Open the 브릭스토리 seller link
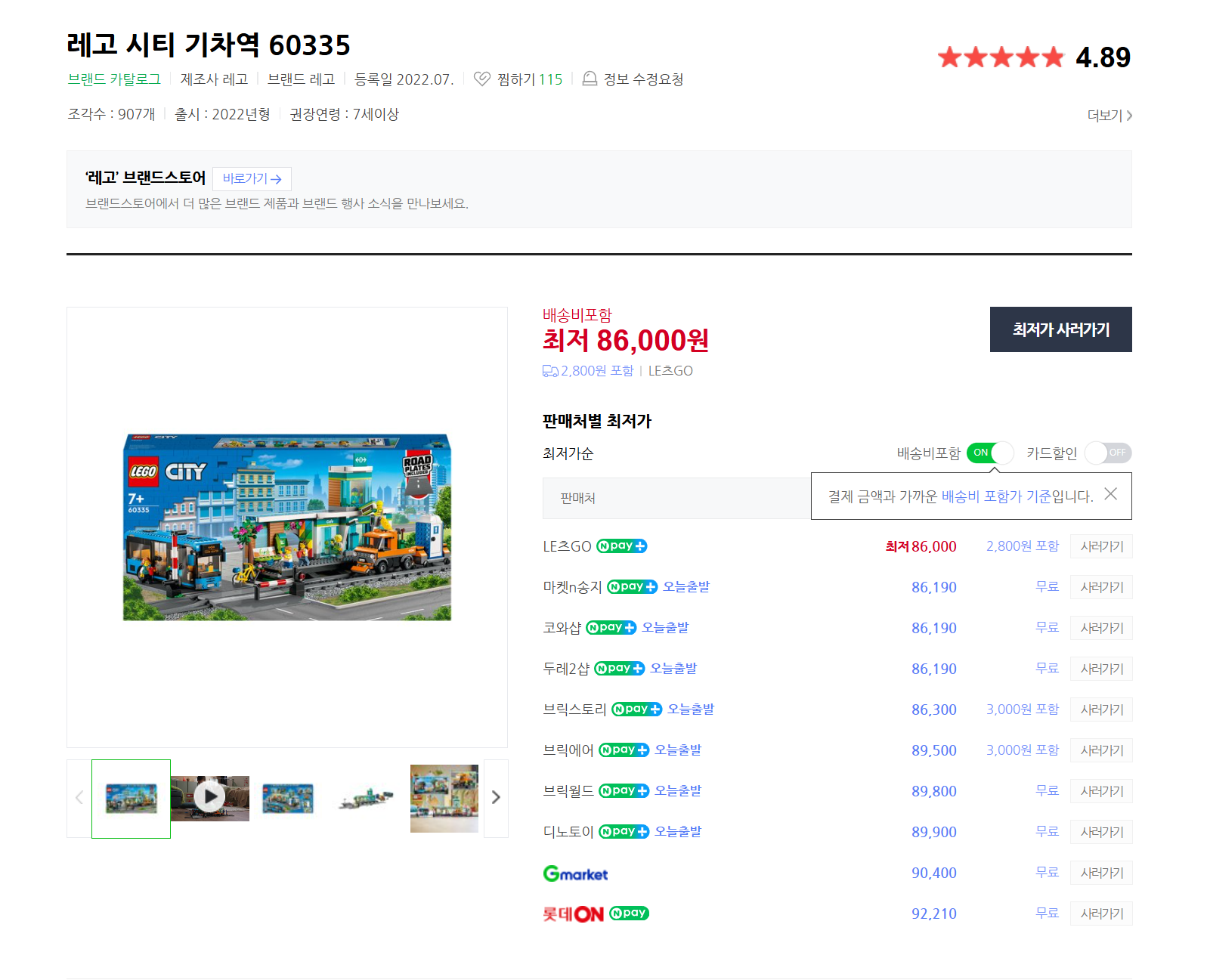 (x=574, y=709)
